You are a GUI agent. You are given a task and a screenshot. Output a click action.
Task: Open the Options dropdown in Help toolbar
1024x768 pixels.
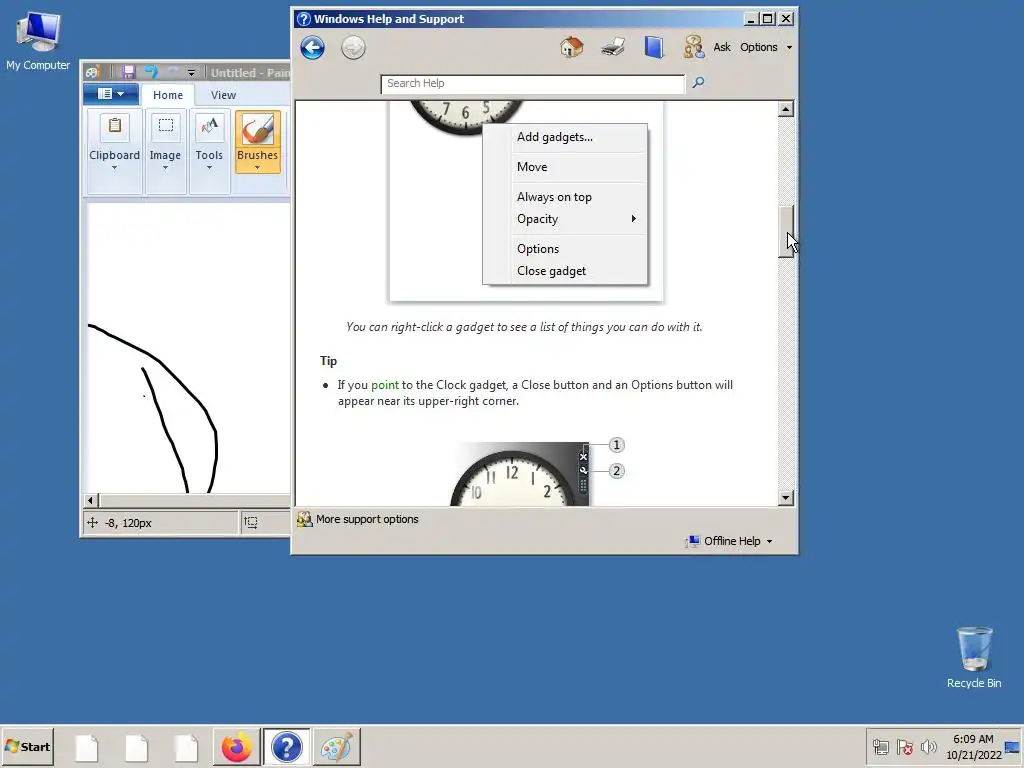click(765, 47)
